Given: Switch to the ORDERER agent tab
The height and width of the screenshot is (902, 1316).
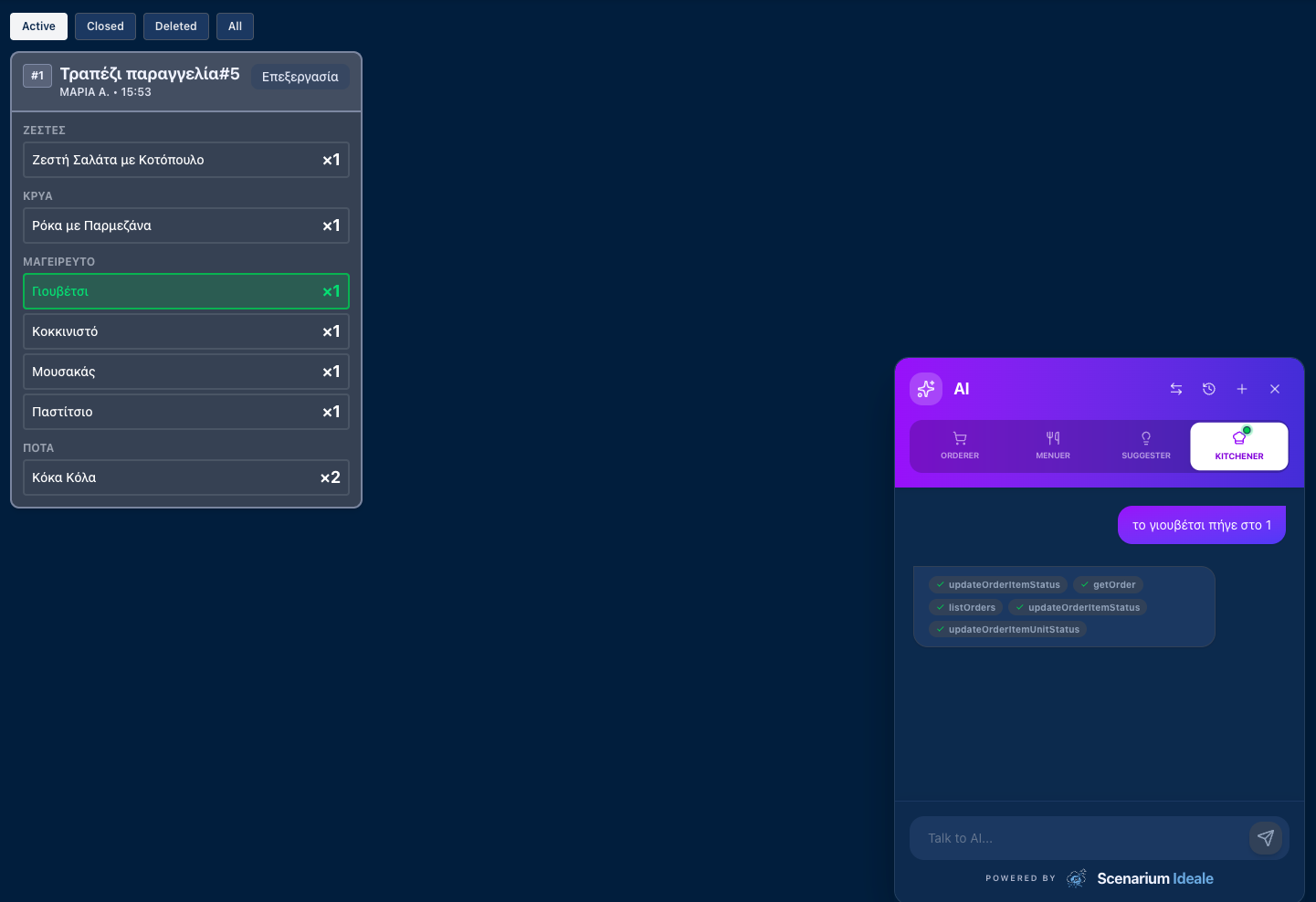Looking at the screenshot, I should 960,446.
